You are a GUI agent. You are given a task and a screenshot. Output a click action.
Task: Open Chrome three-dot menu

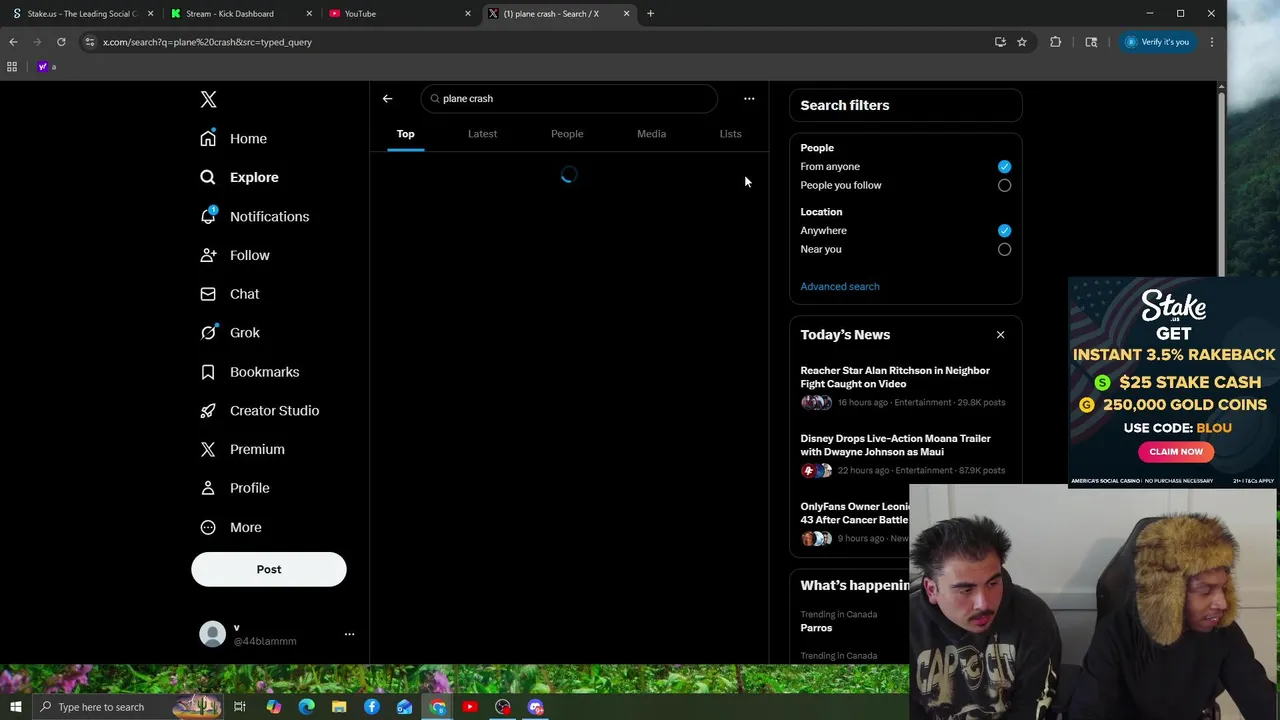click(1211, 42)
